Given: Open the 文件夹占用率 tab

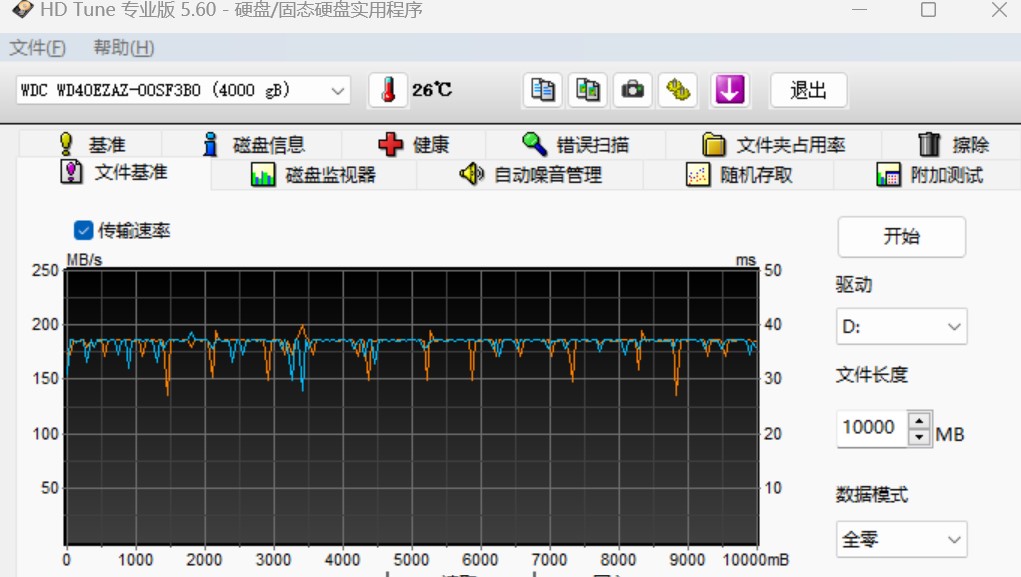Looking at the screenshot, I should click(x=774, y=144).
